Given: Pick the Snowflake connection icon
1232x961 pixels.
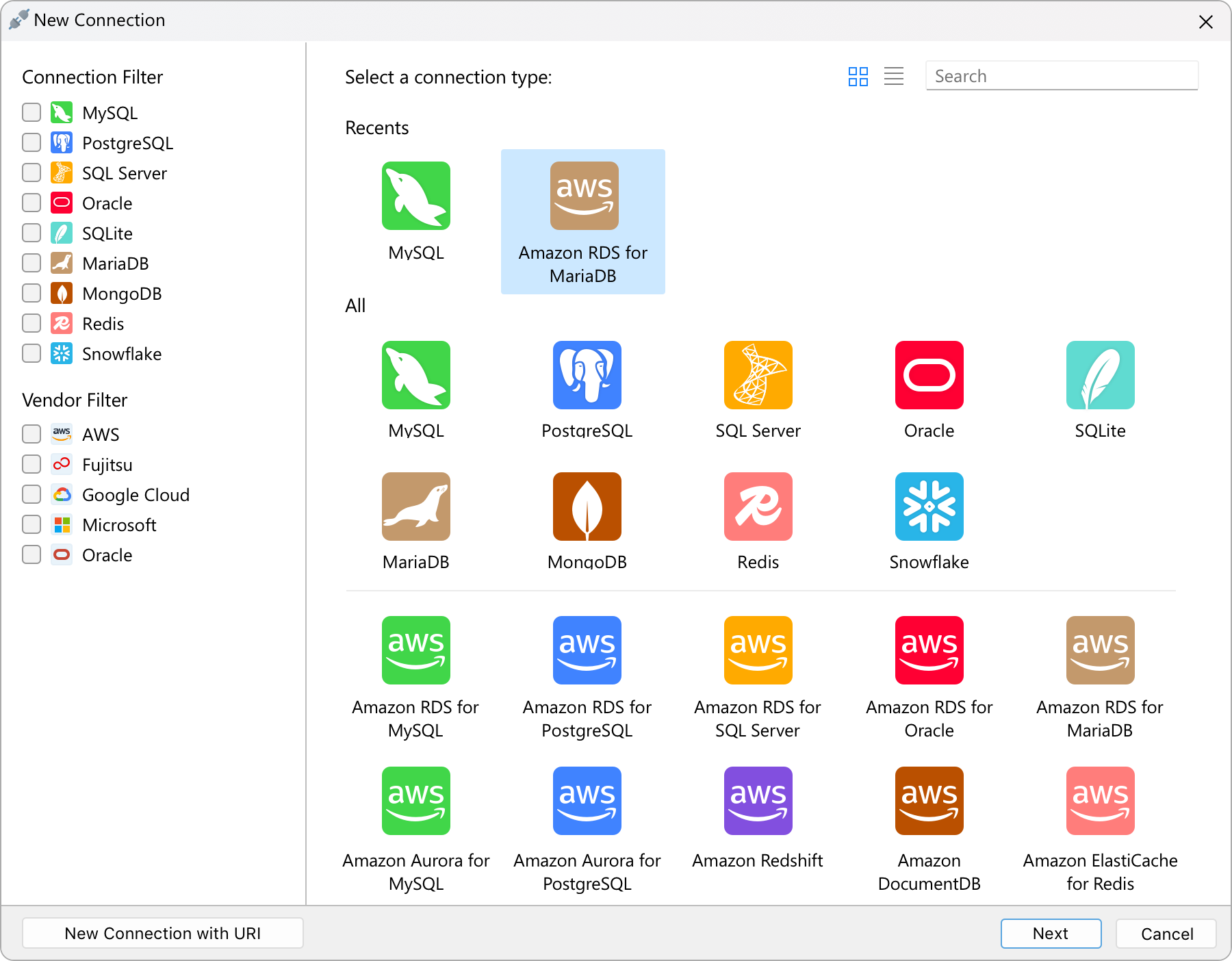Looking at the screenshot, I should [x=929, y=507].
